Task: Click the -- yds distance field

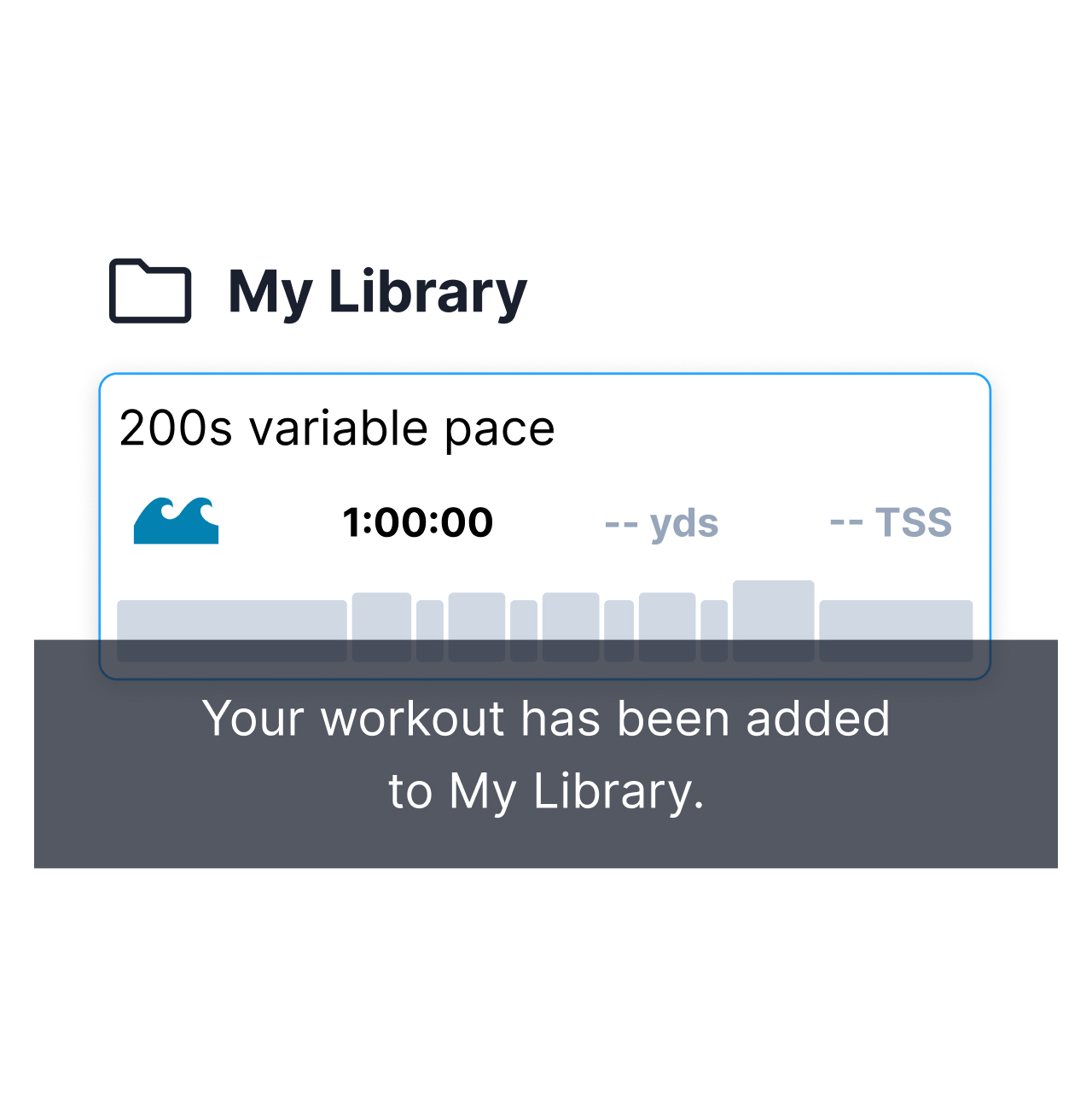Action: 661,523
